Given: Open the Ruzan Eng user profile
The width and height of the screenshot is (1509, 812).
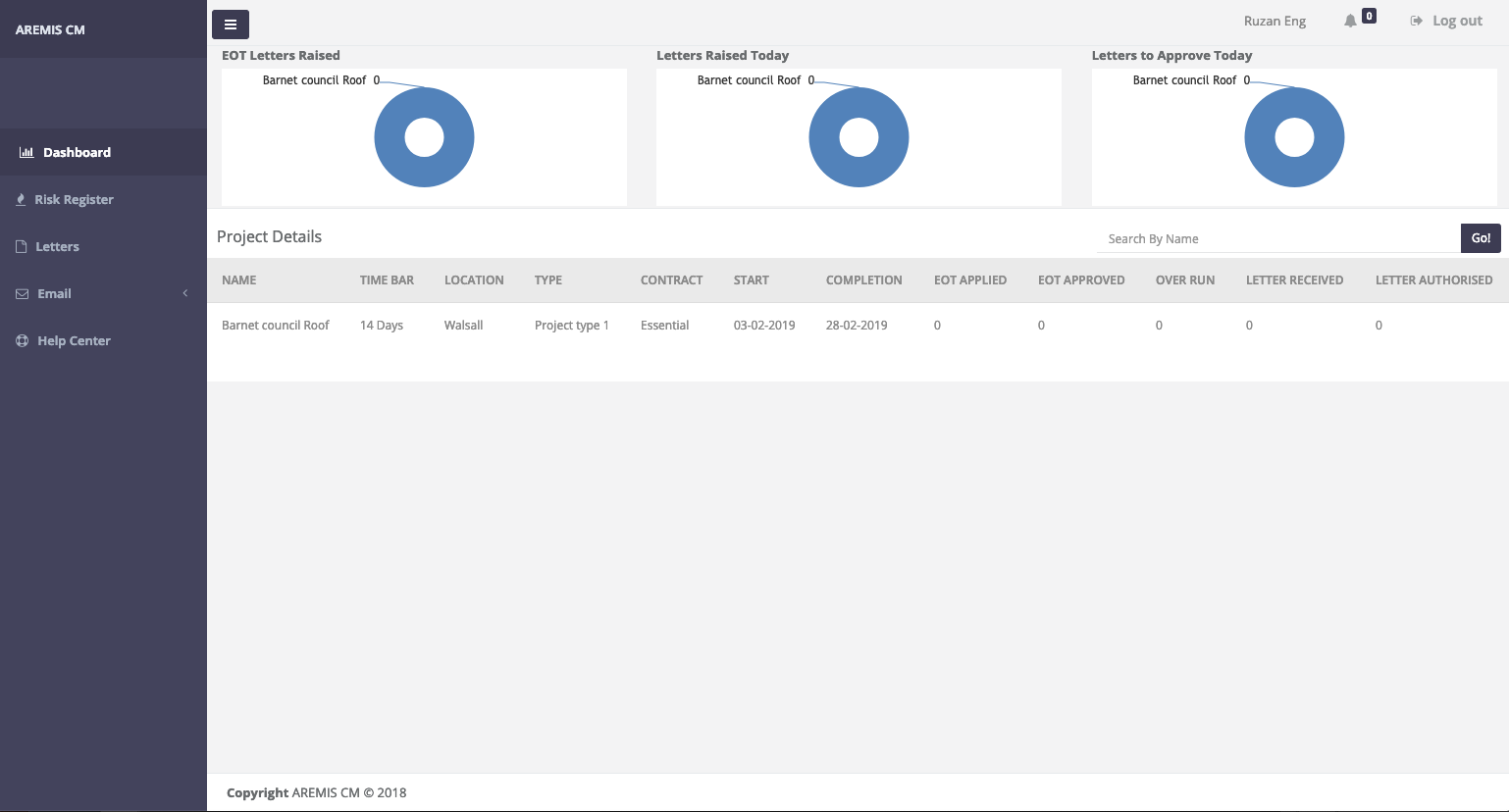Looking at the screenshot, I should click(1275, 21).
